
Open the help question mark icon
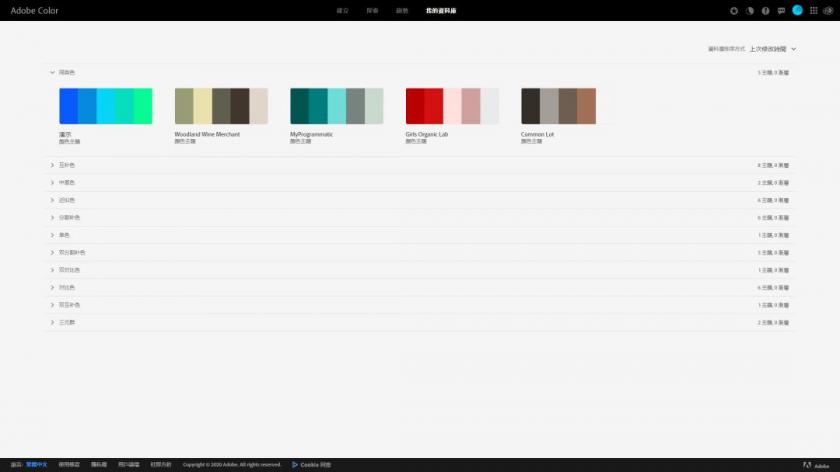[766, 10]
